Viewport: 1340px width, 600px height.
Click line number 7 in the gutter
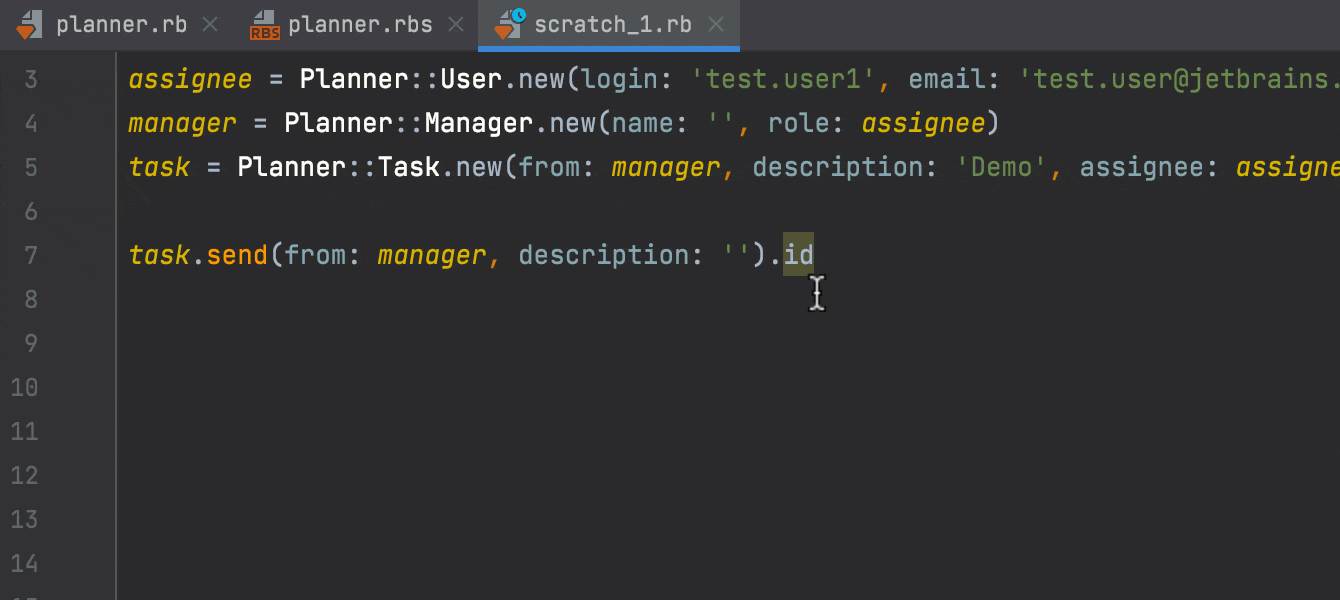click(30, 255)
